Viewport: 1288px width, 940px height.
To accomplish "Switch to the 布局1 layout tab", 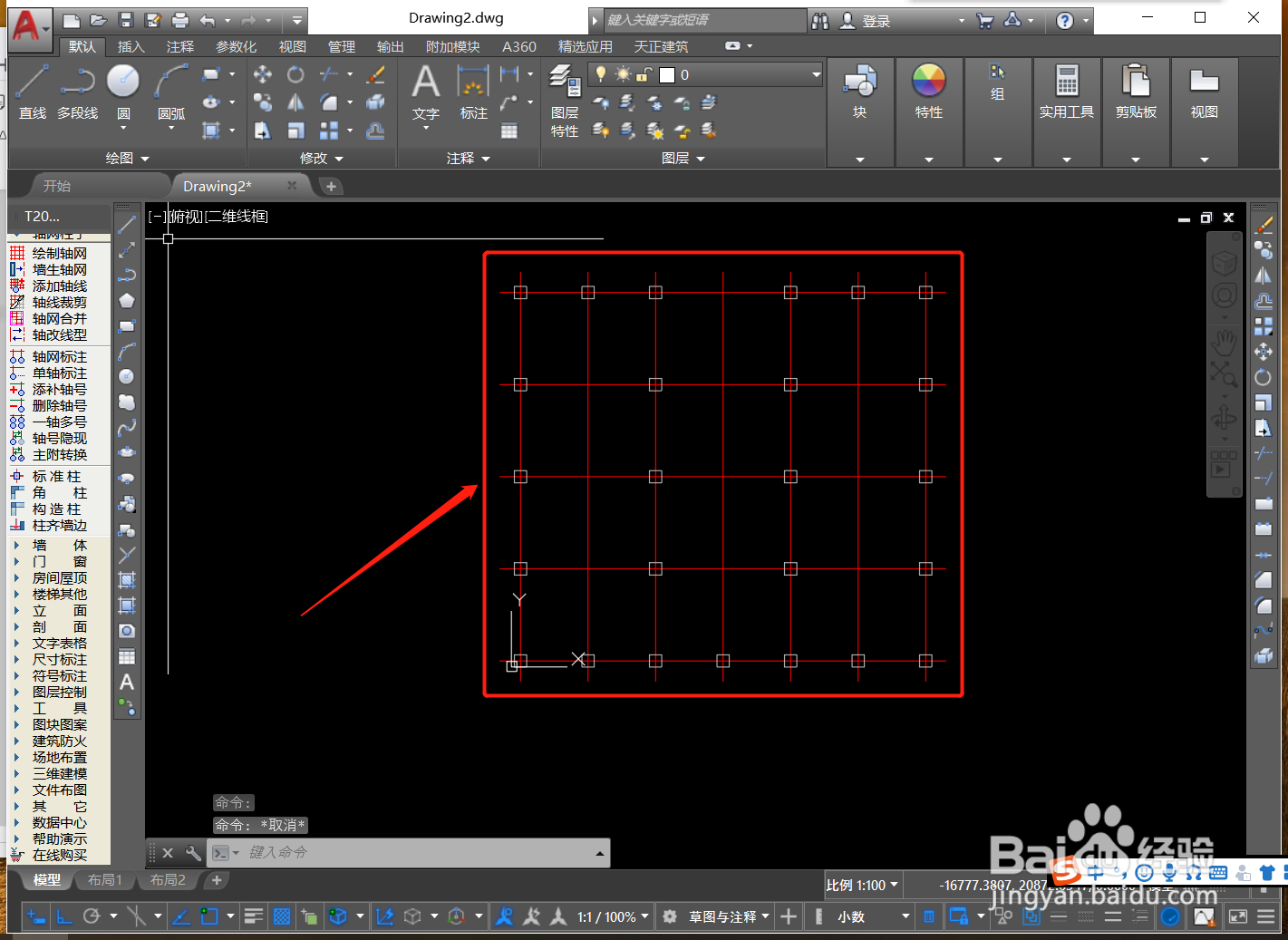I will pos(105,880).
